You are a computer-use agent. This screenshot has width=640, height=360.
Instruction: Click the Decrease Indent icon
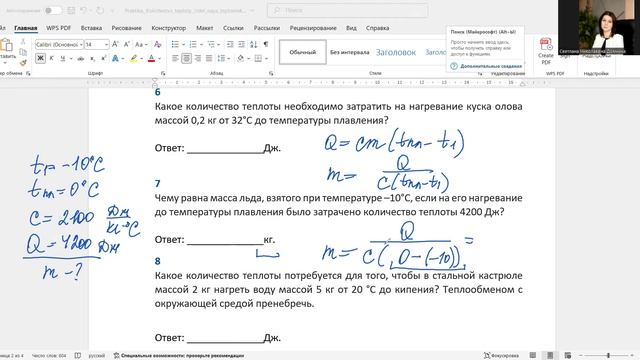pos(230,44)
